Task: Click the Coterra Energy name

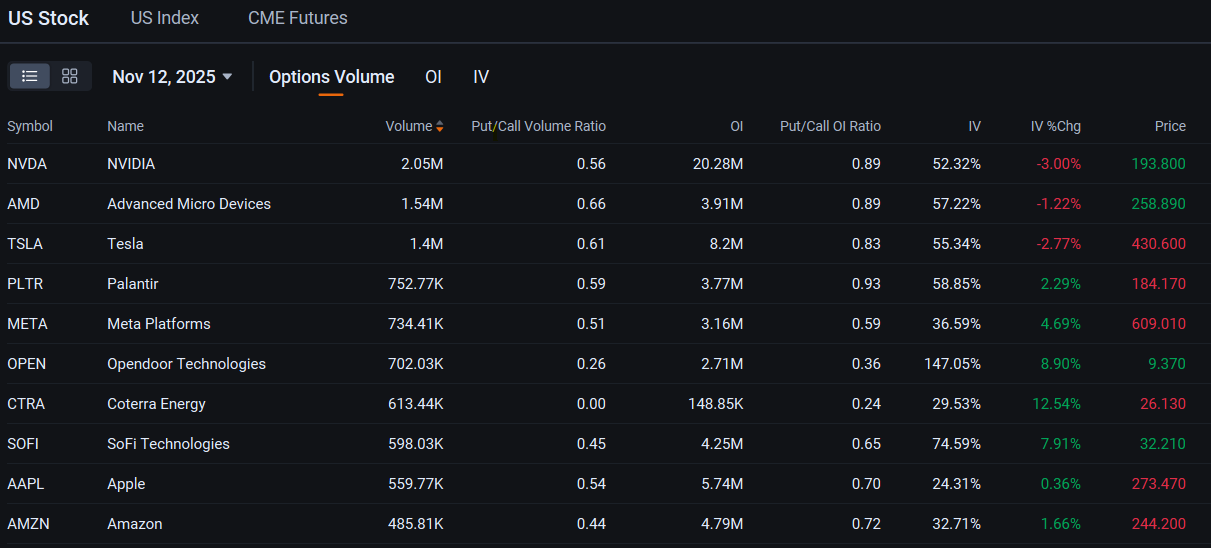Action: [x=156, y=404]
